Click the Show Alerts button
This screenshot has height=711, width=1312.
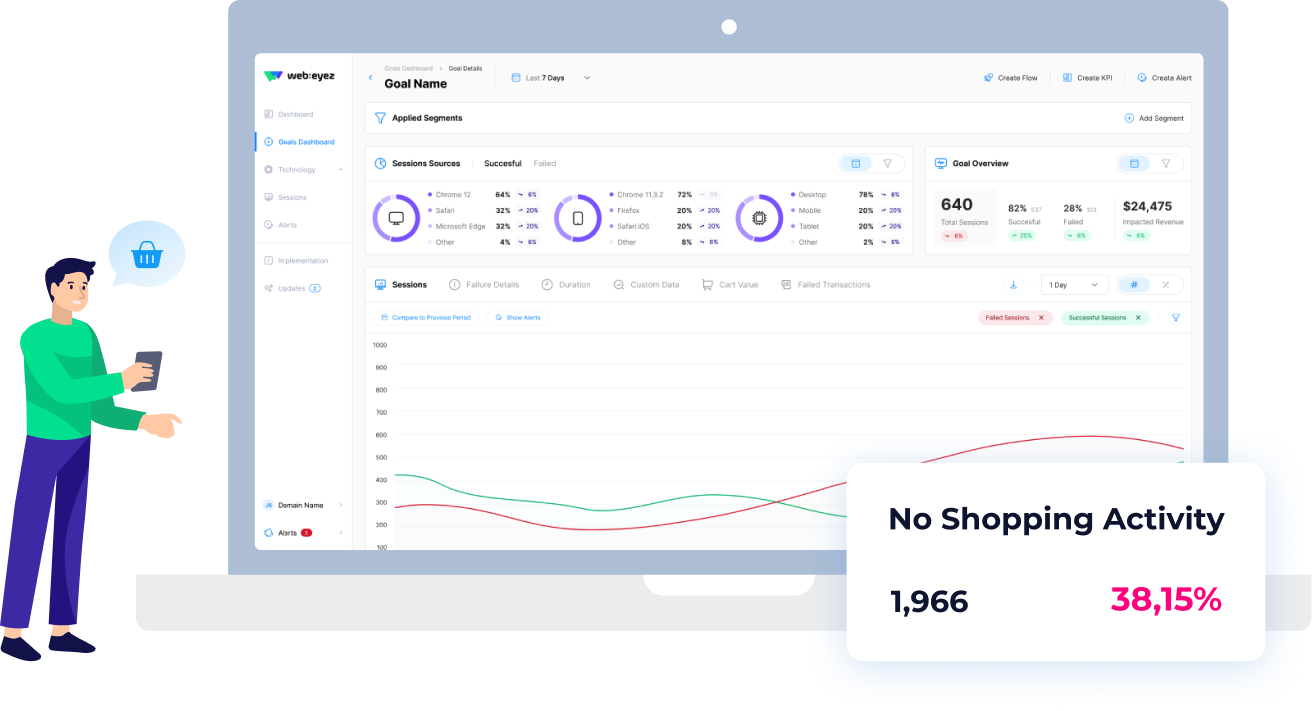pyautogui.click(x=517, y=317)
